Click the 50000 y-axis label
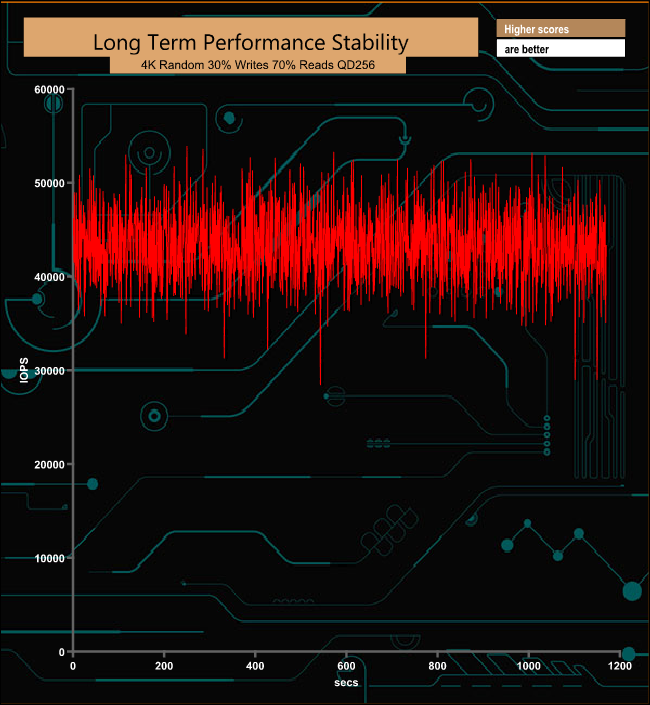 pyautogui.click(x=49, y=183)
